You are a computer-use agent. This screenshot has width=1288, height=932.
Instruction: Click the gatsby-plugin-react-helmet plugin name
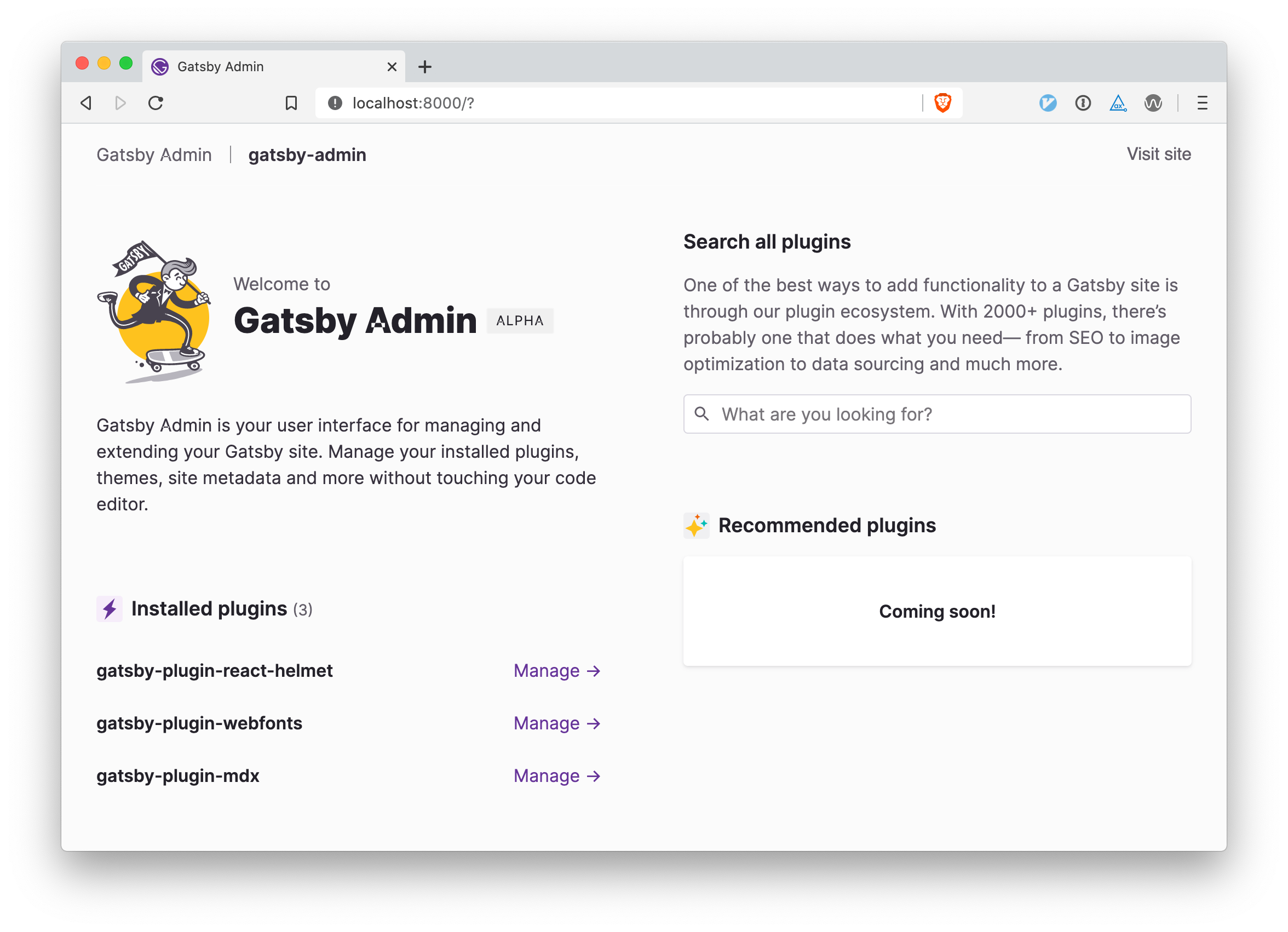[x=215, y=671]
